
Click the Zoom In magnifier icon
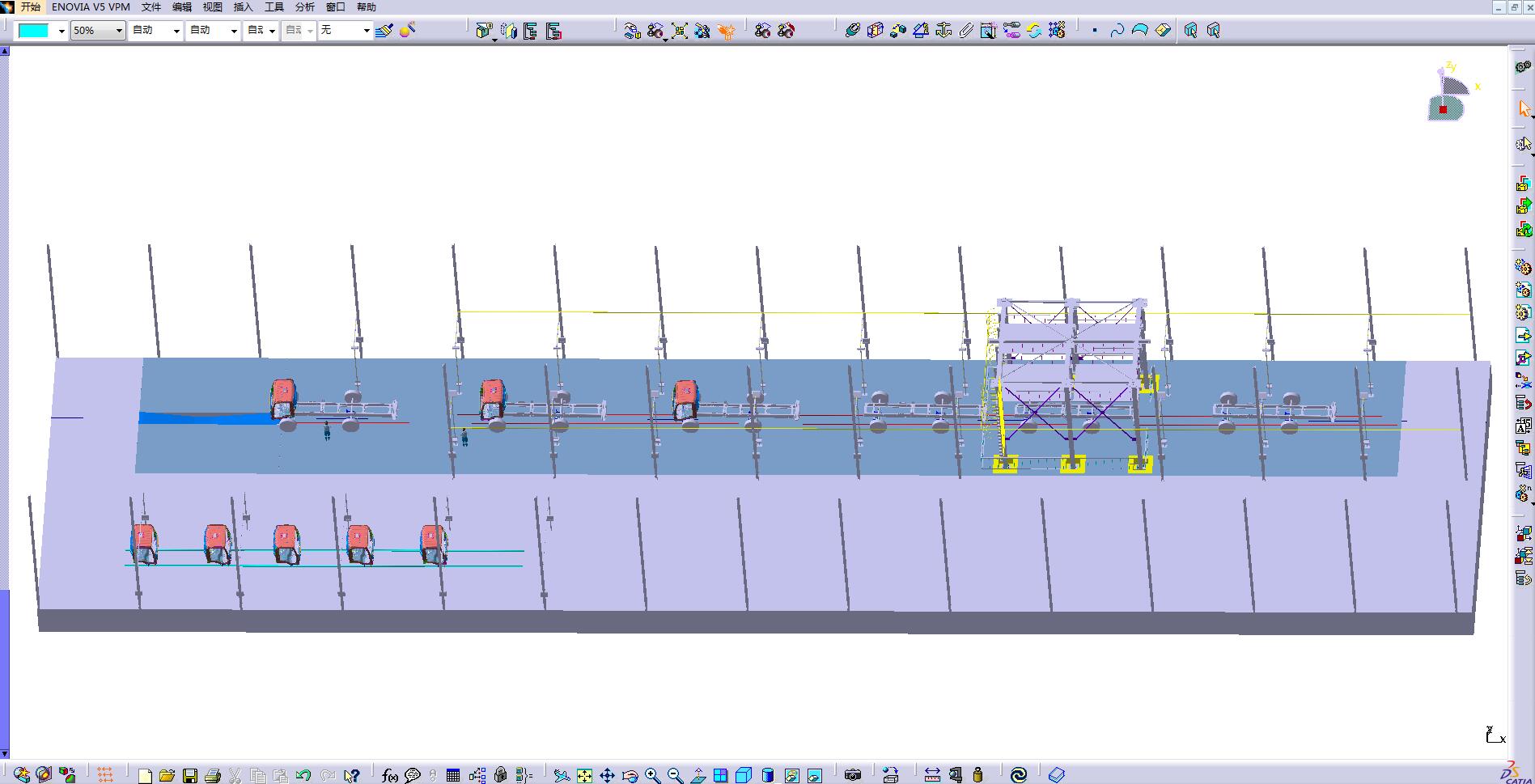pos(652,775)
